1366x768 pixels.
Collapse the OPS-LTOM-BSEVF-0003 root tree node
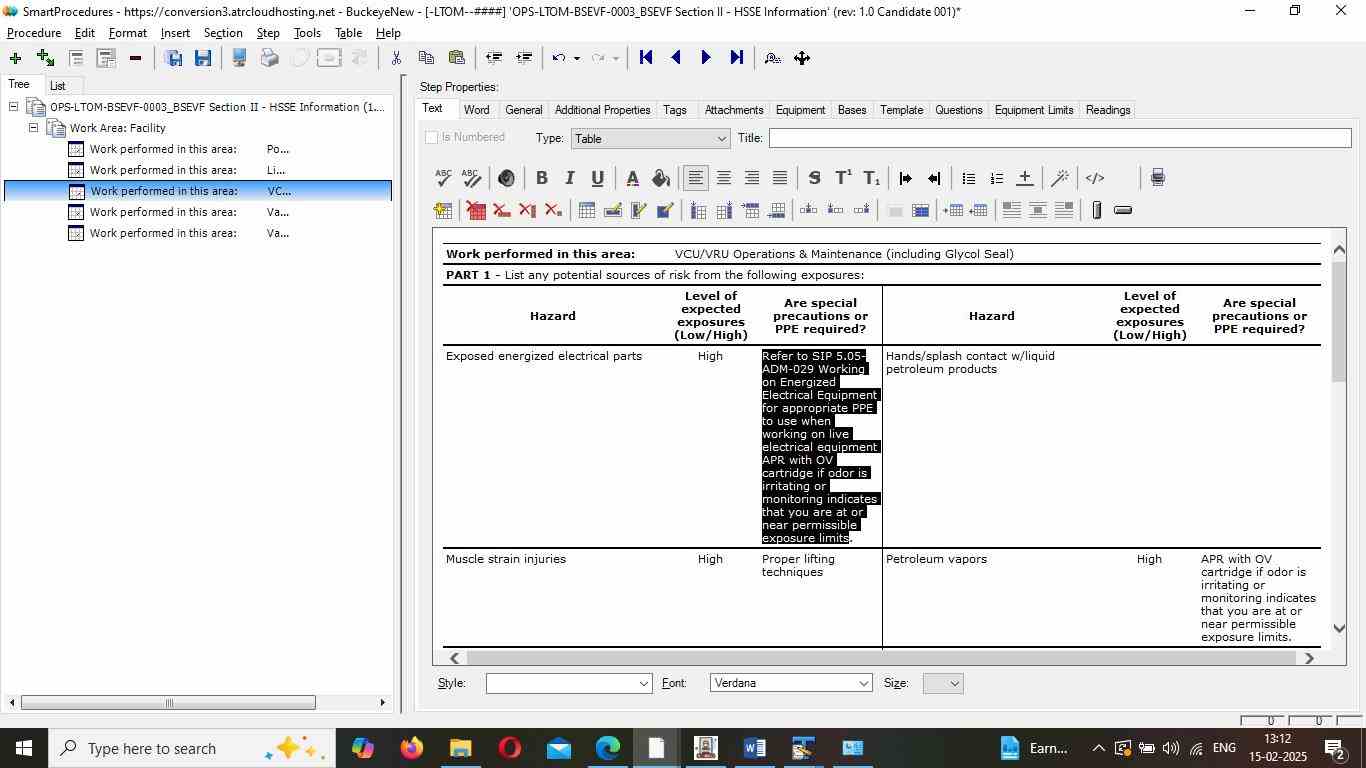pos(13,107)
